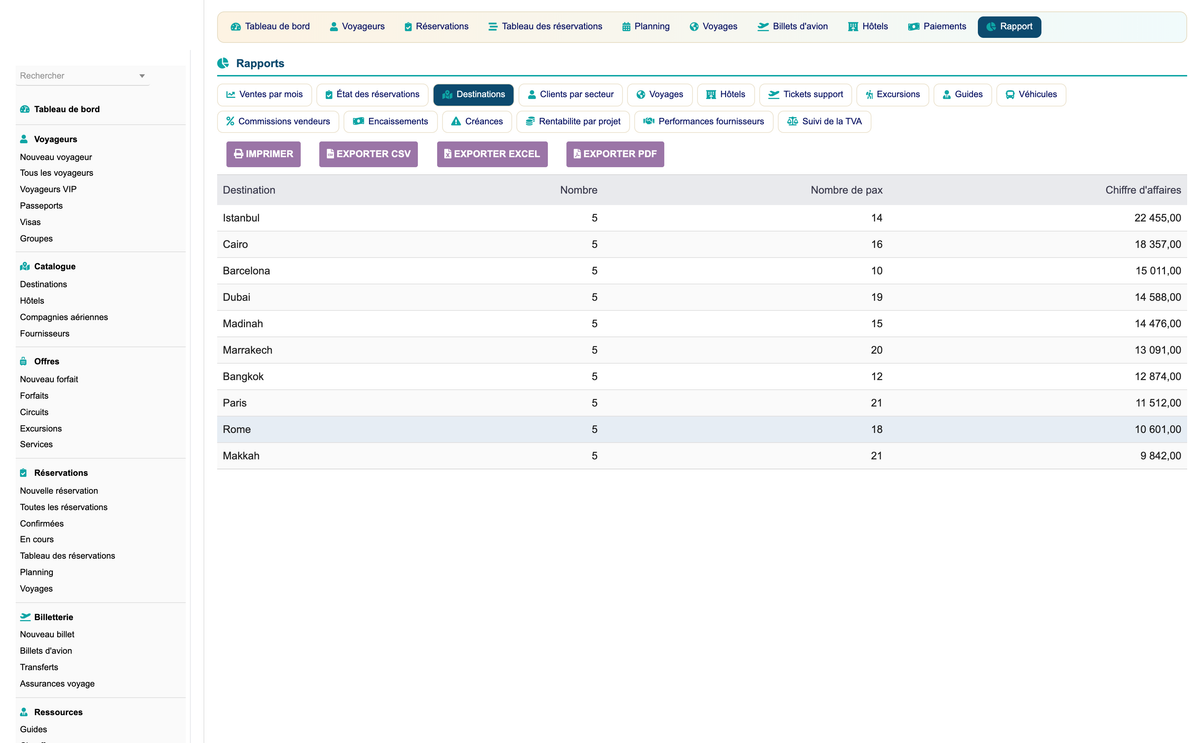Screen dimensions: 1200x743
Task: Click the Offres section icon in sidebar
Action: [25, 361]
